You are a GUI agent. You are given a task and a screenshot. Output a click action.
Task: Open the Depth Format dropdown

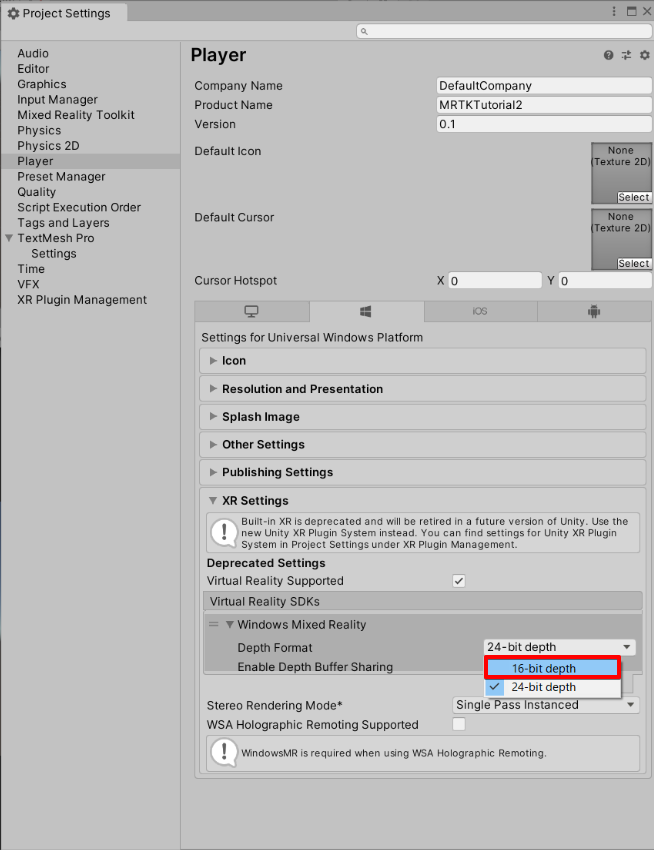pyautogui.click(x=559, y=647)
